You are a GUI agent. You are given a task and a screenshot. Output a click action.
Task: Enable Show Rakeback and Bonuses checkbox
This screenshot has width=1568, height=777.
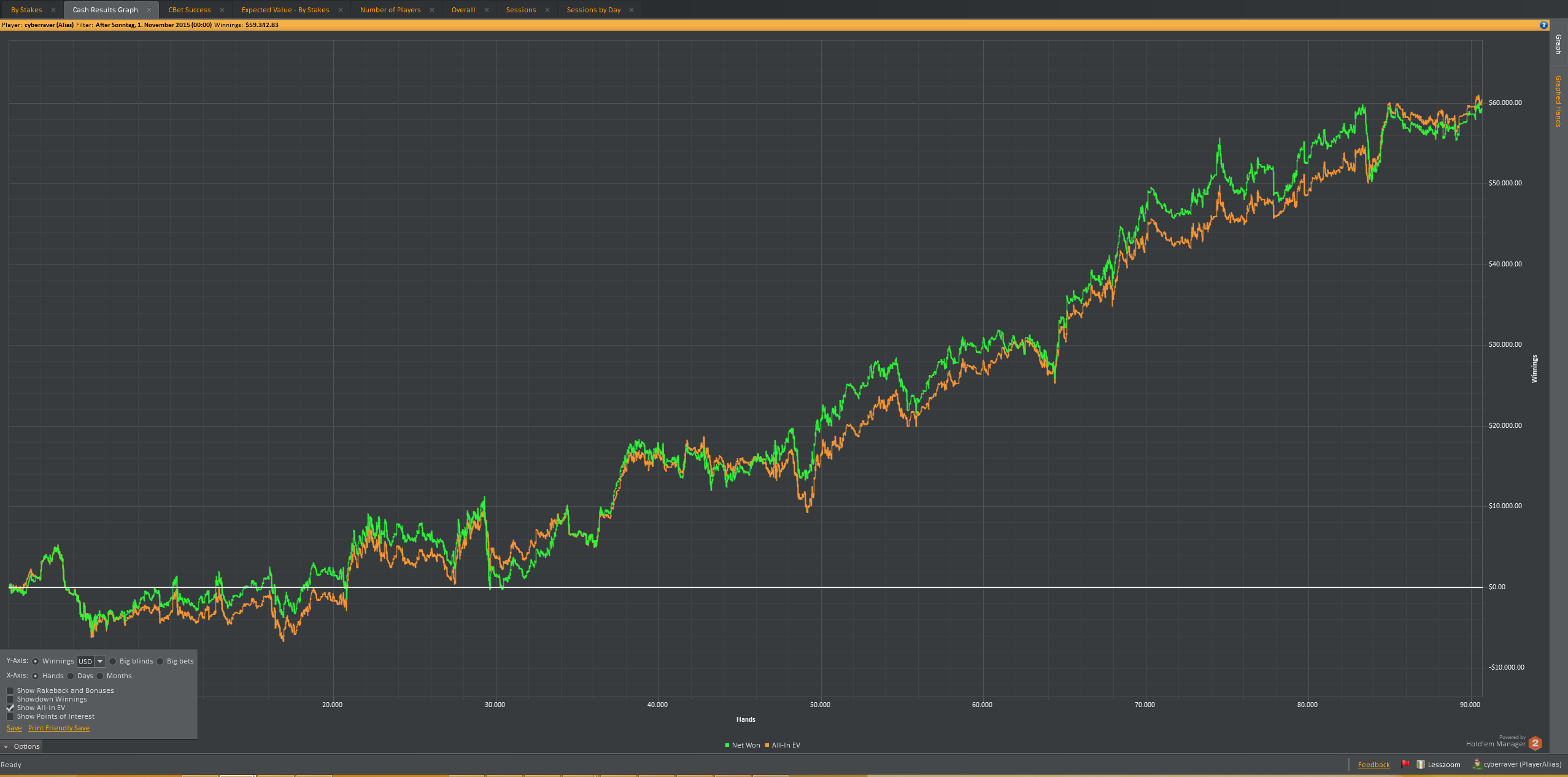point(10,690)
